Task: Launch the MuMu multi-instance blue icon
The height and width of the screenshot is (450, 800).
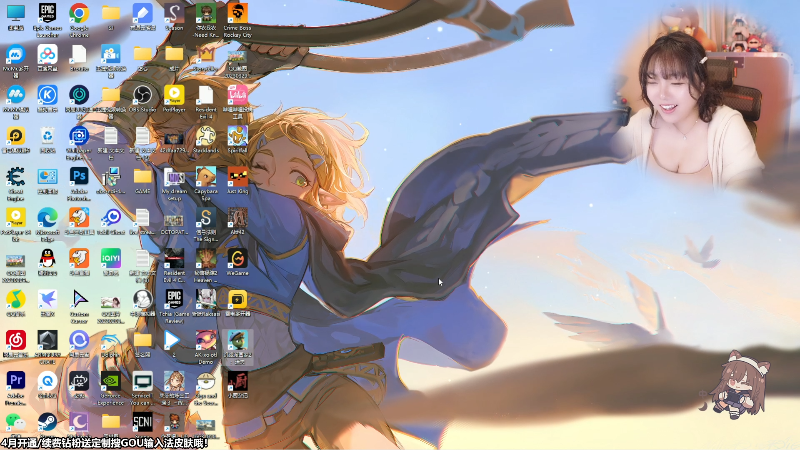Action: [x=16, y=55]
